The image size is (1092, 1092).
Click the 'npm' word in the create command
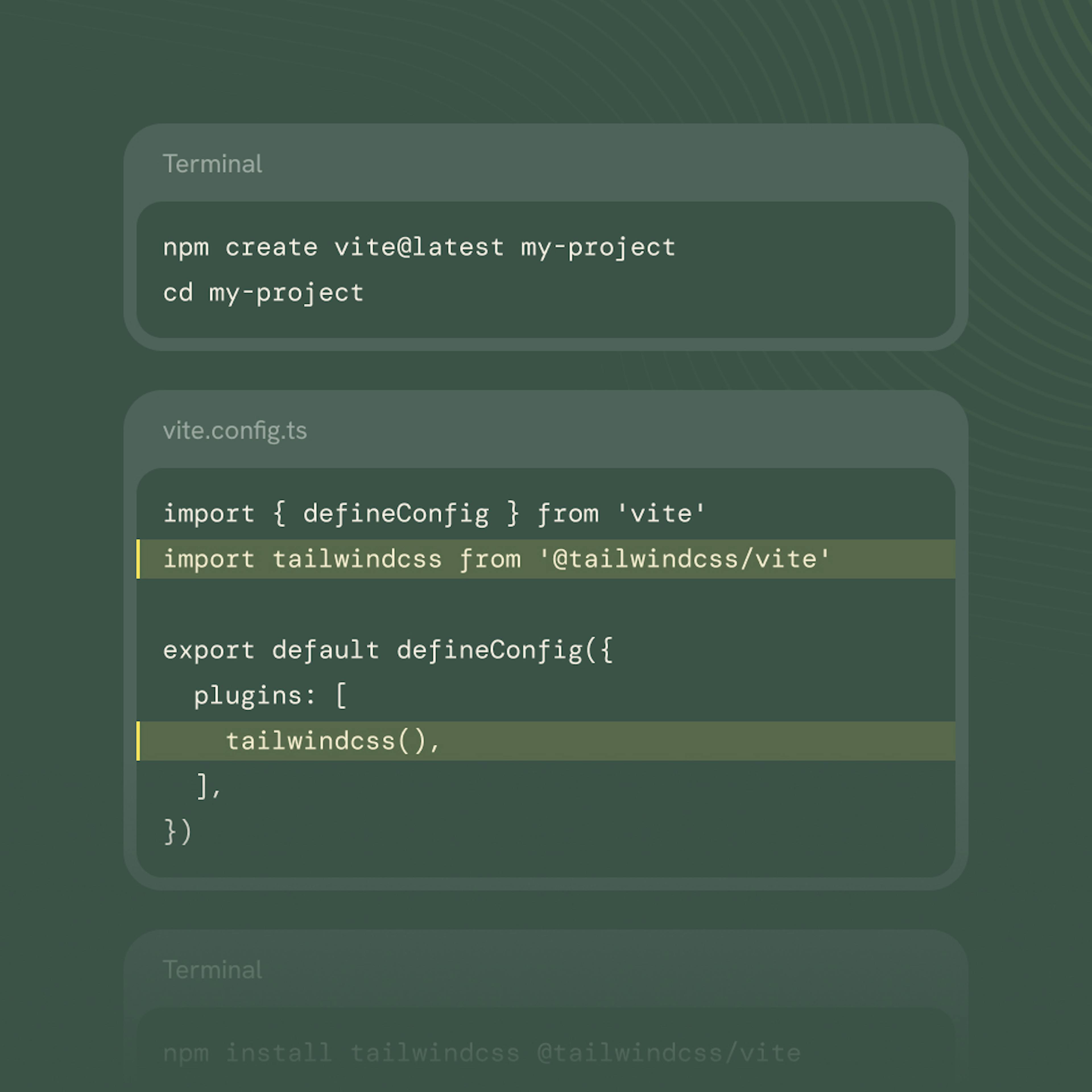coord(186,248)
